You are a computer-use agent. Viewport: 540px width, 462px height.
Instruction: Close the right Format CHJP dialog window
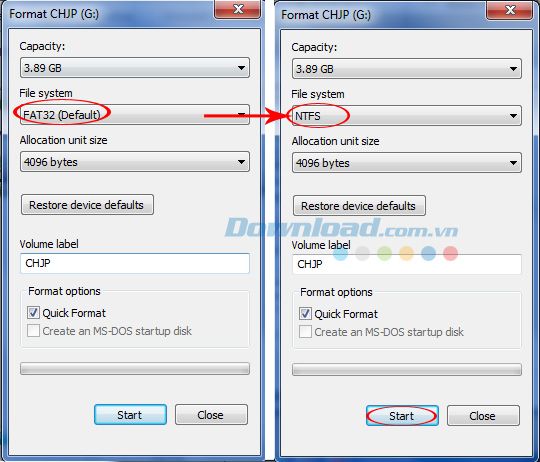click(x=510, y=10)
